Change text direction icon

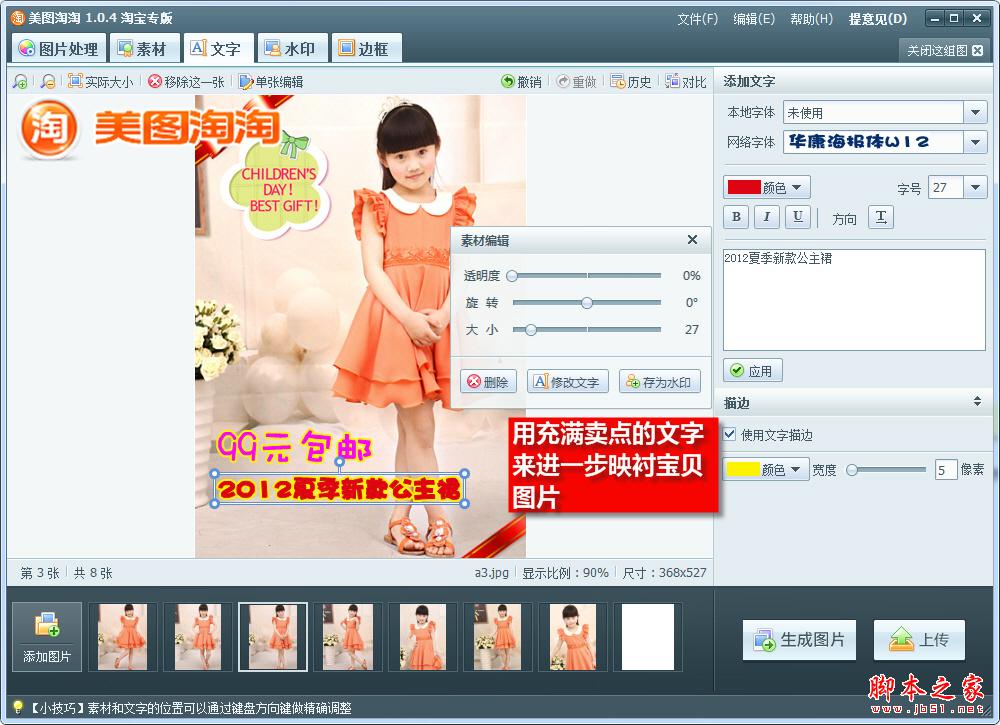coord(881,217)
